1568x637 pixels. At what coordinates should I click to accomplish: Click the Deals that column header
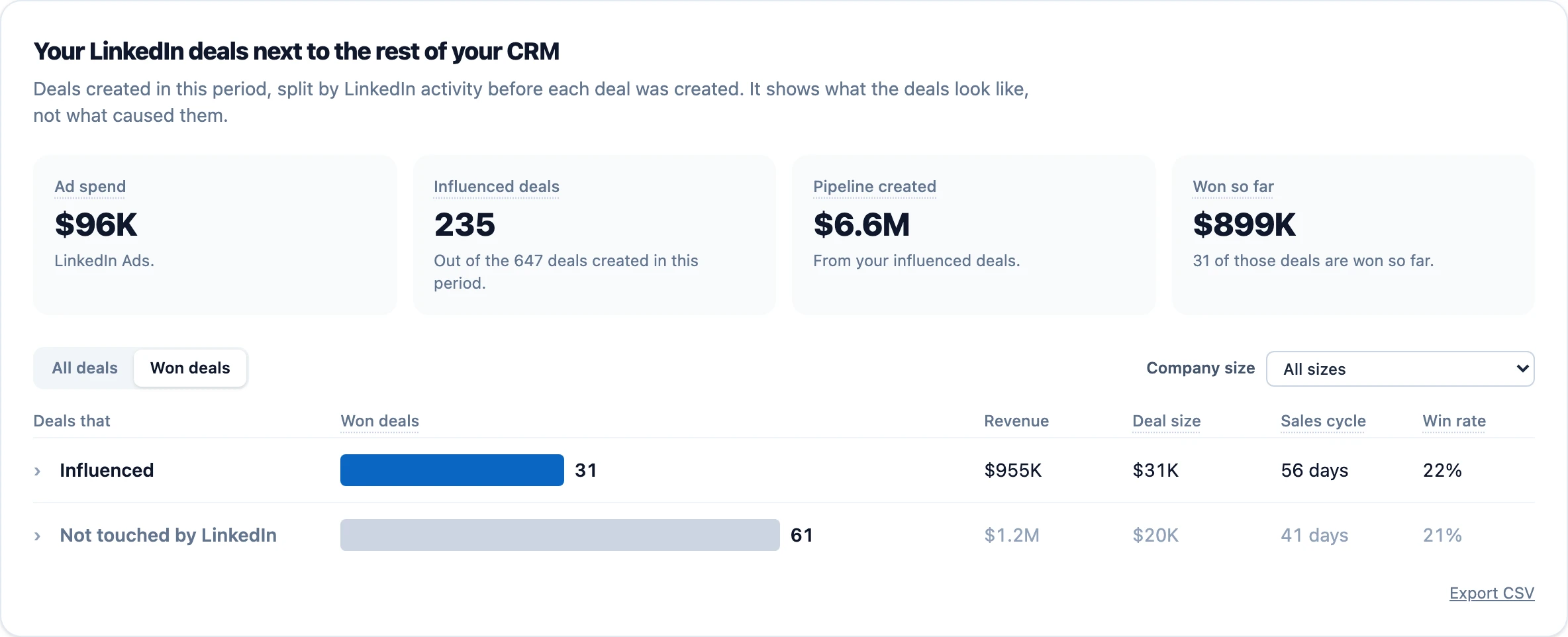coord(72,421)
